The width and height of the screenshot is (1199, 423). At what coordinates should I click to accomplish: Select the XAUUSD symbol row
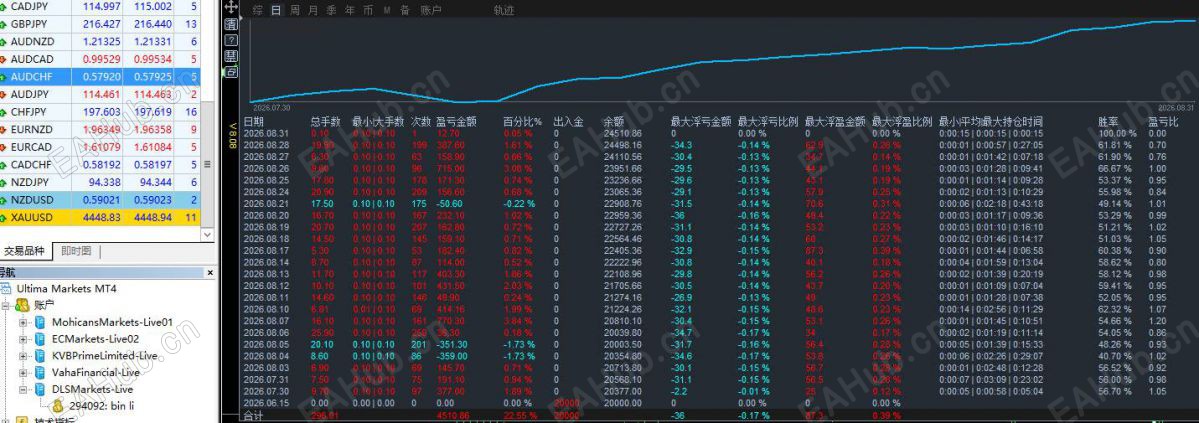pyautogui.click(x=99, y=218)
